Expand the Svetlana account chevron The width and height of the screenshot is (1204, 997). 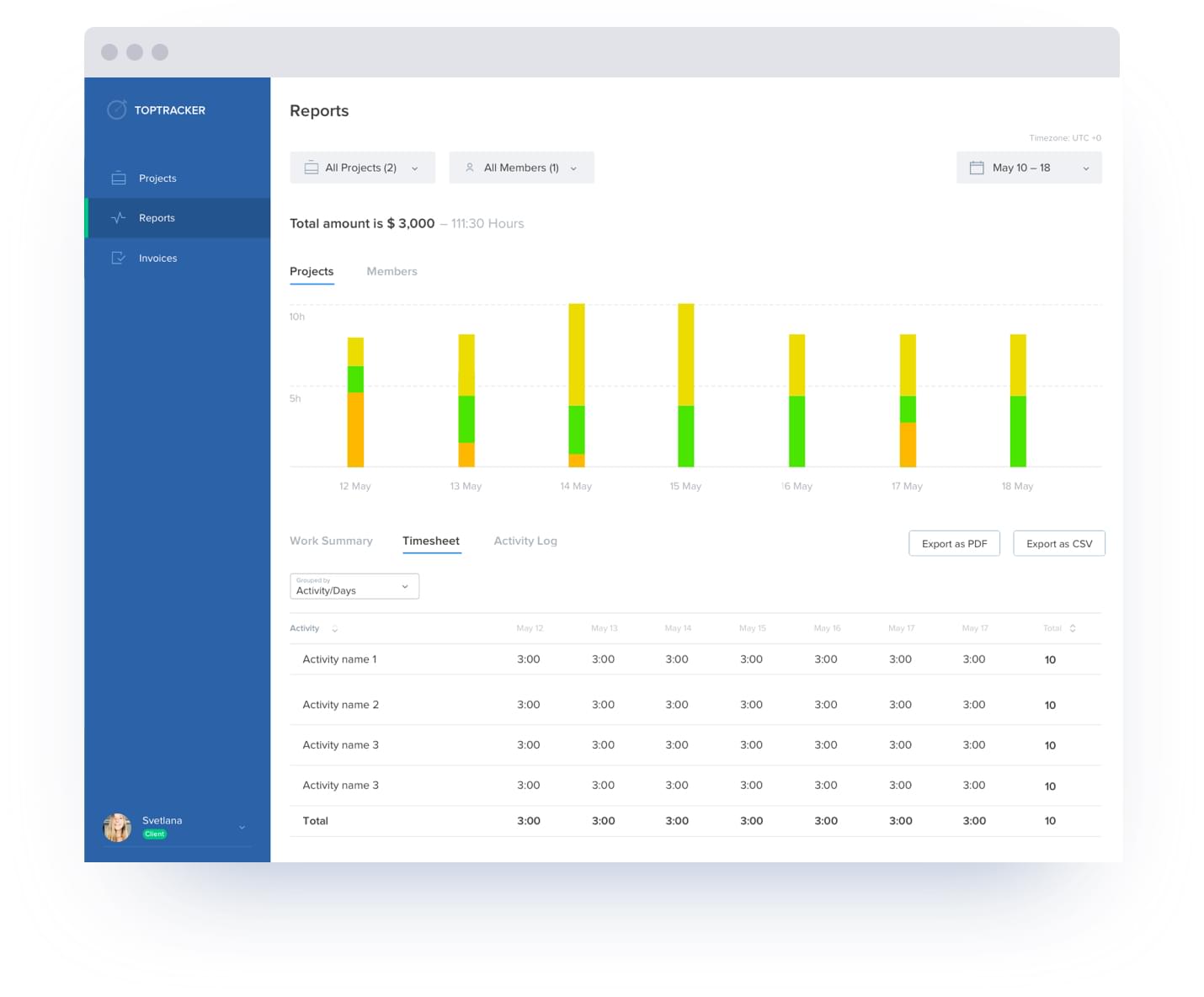(x=242, y=827)
